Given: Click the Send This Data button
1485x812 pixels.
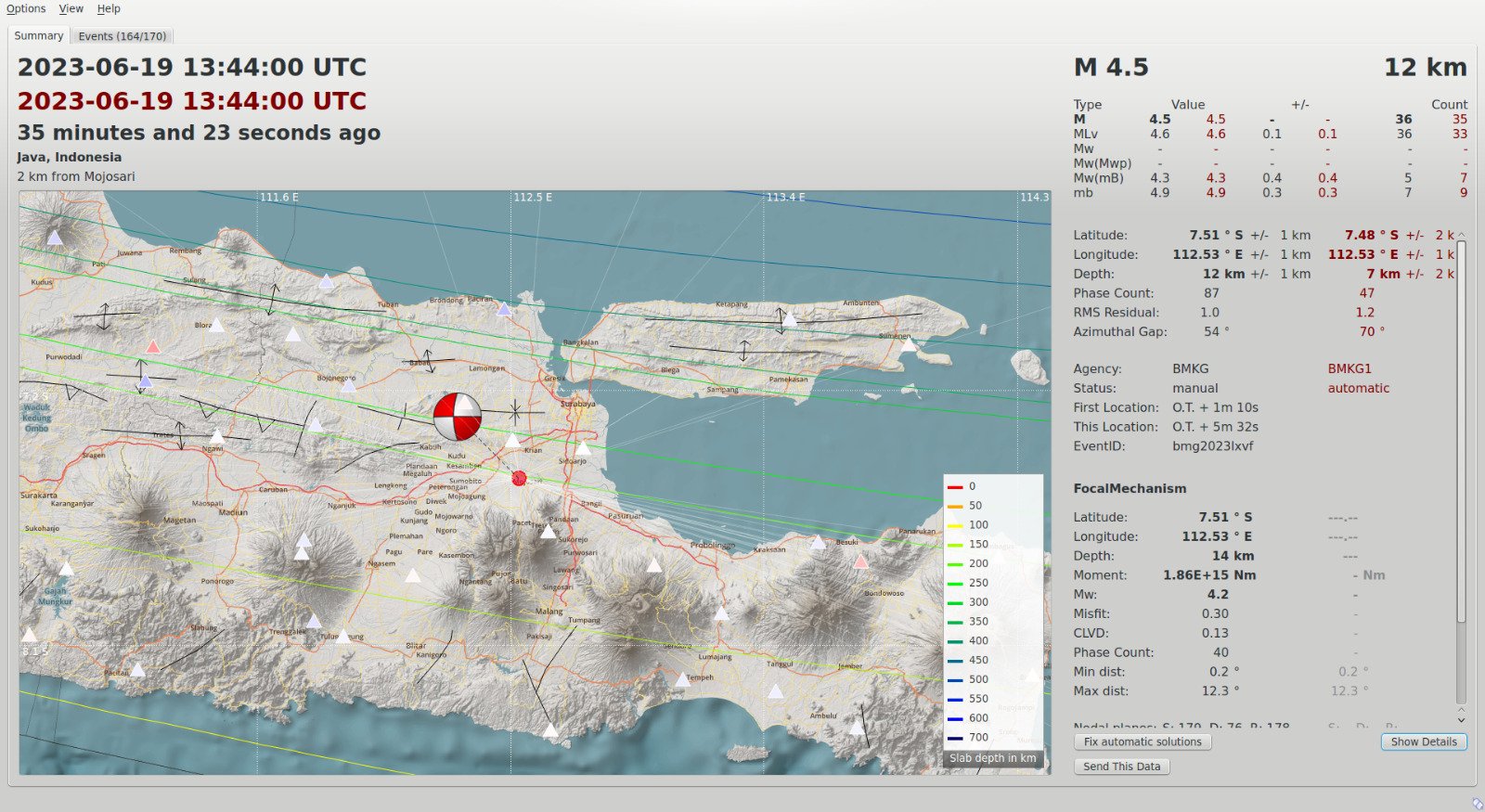Looking at the screenshot, I should coord(1122,767).
